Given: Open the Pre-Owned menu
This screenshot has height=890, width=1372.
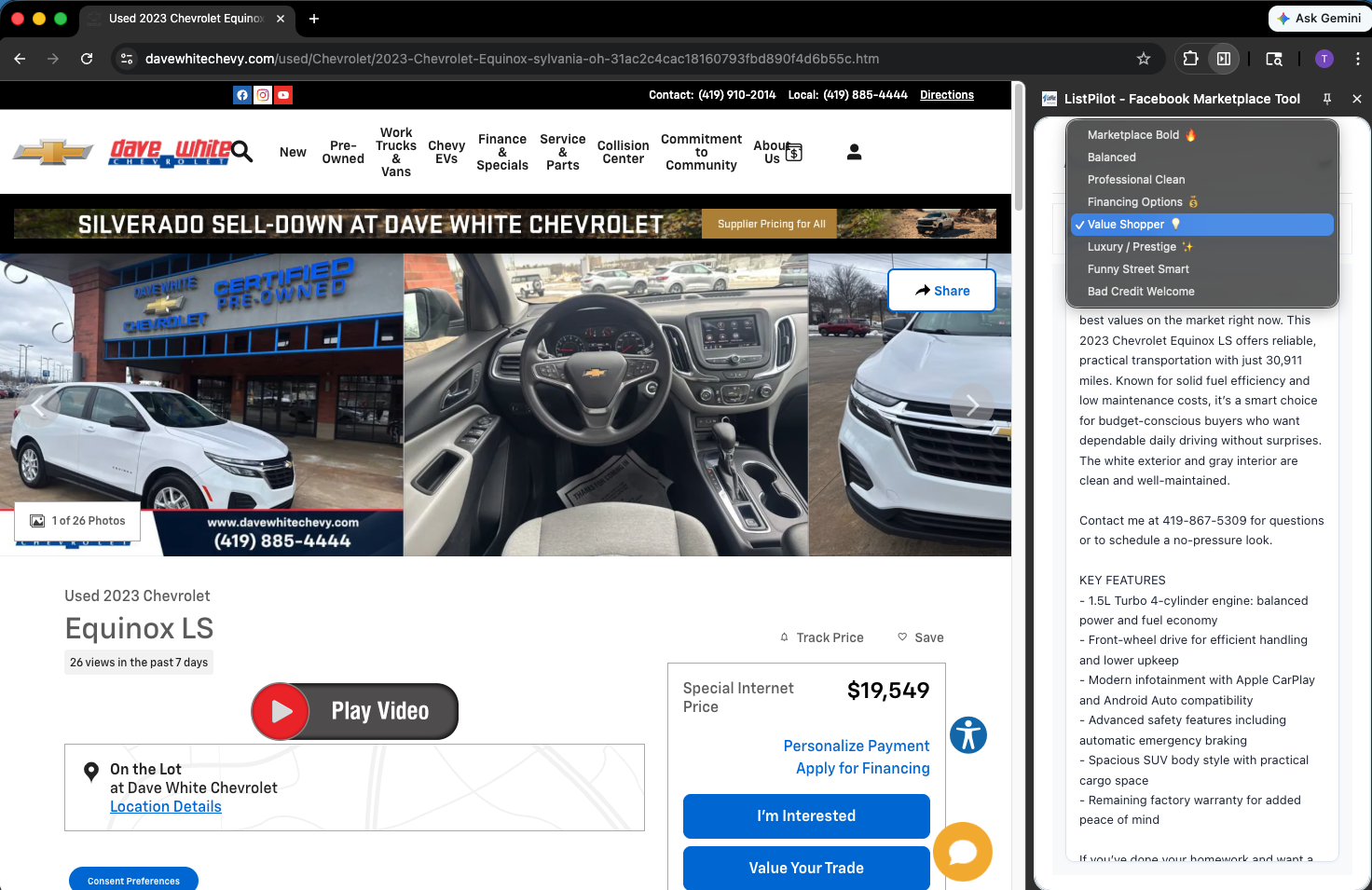Looking at the screenshot, I should click(x=343, y=152).
